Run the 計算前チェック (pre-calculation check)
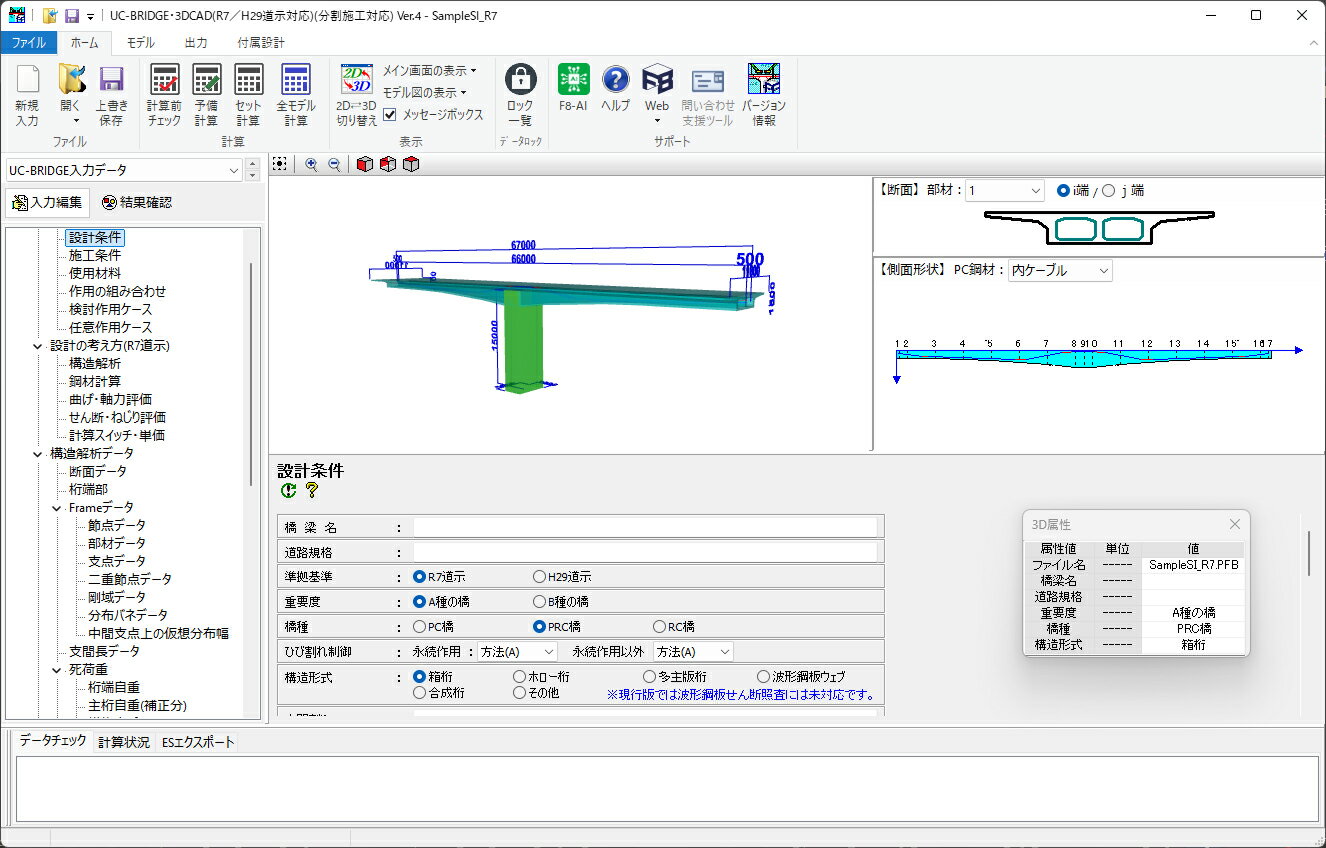Screen dimensions: 1326x848 pyautogui.click(x=163, y=95)
